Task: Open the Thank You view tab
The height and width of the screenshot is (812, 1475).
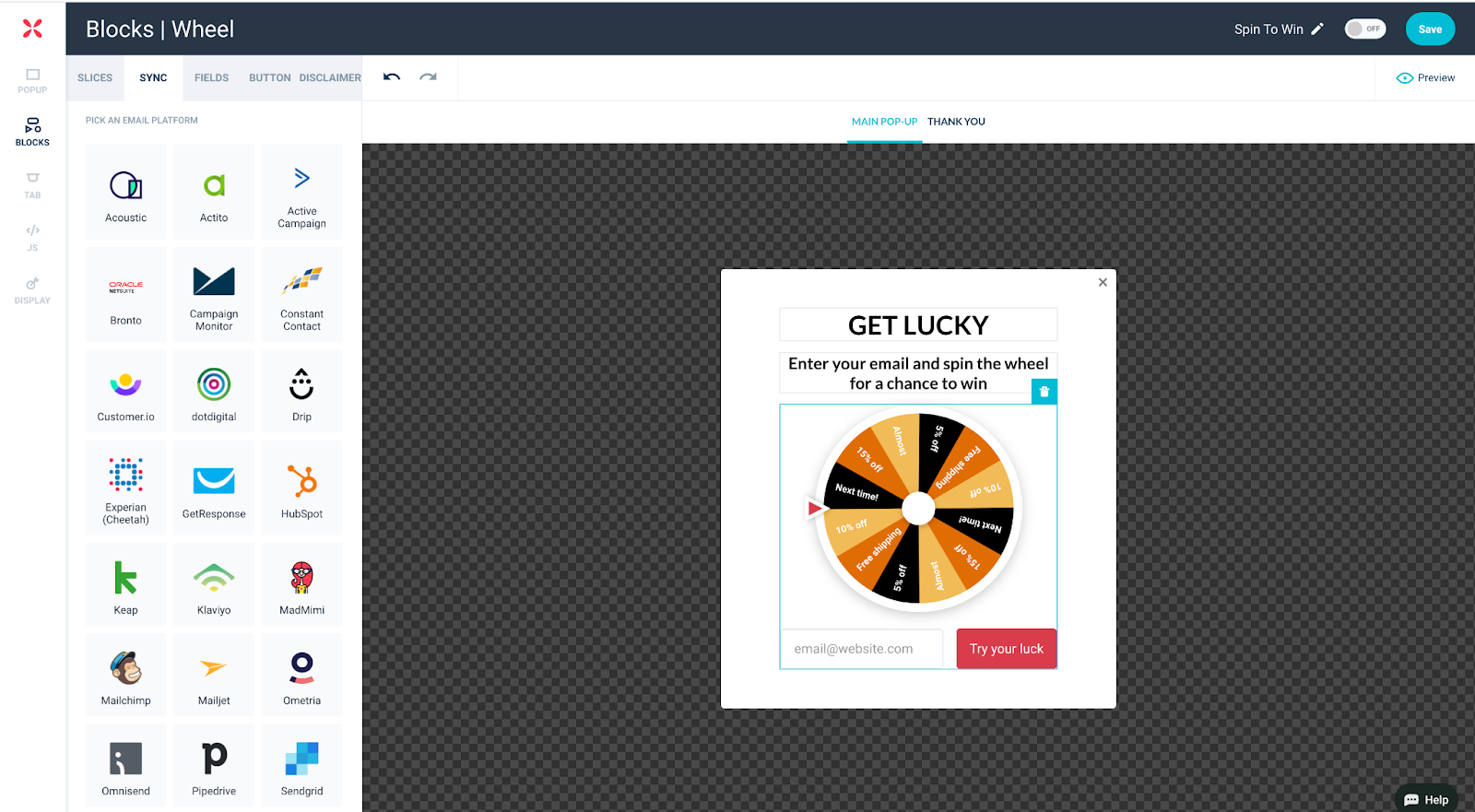Action: pyautogui.click(x=956, y=122)
